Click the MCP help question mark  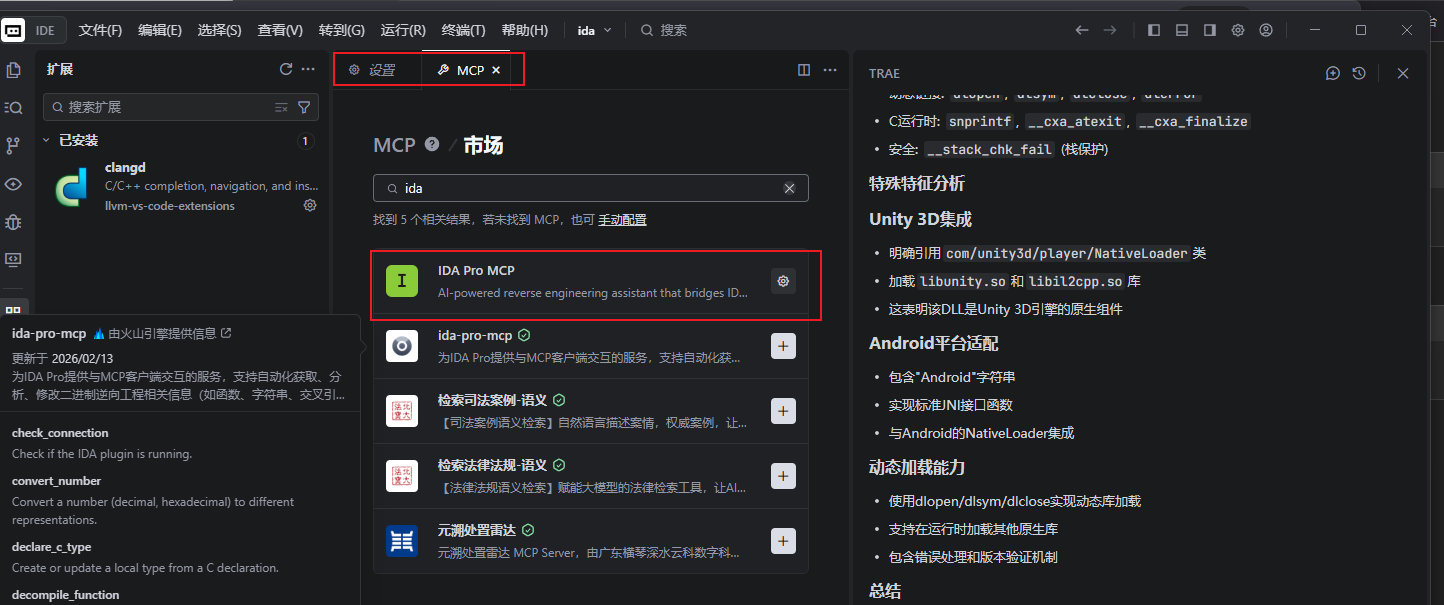(x=432, y=144)
